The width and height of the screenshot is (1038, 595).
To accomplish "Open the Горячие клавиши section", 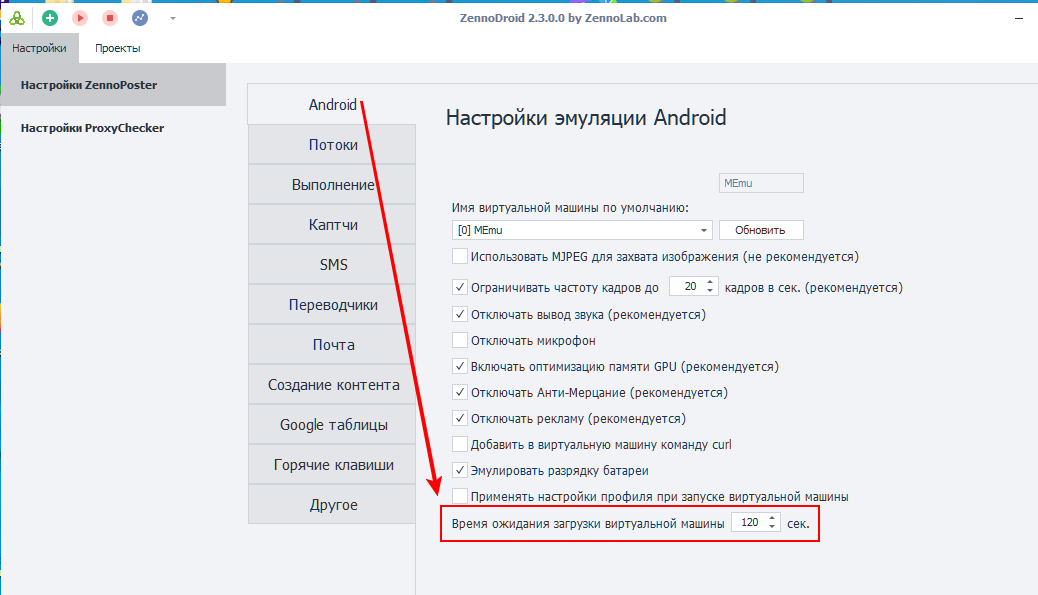I will (x=332, y=465).
